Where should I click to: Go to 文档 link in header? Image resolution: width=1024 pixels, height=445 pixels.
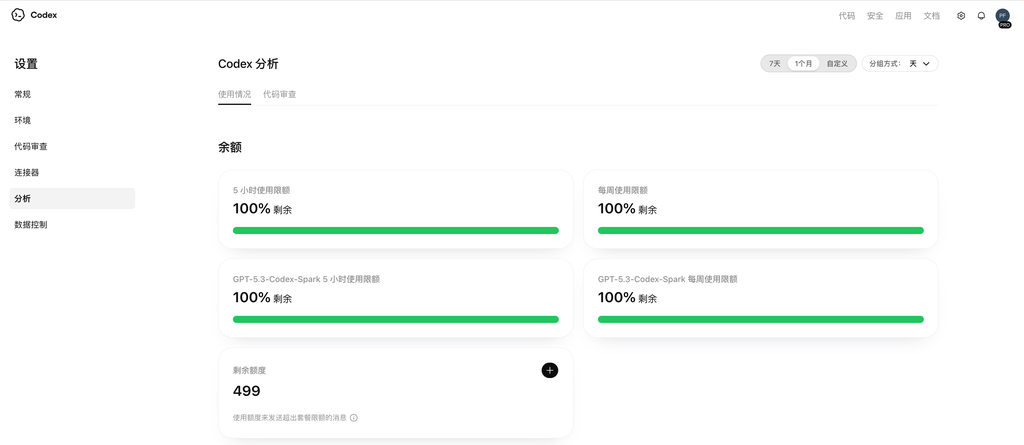coord(931,16)
